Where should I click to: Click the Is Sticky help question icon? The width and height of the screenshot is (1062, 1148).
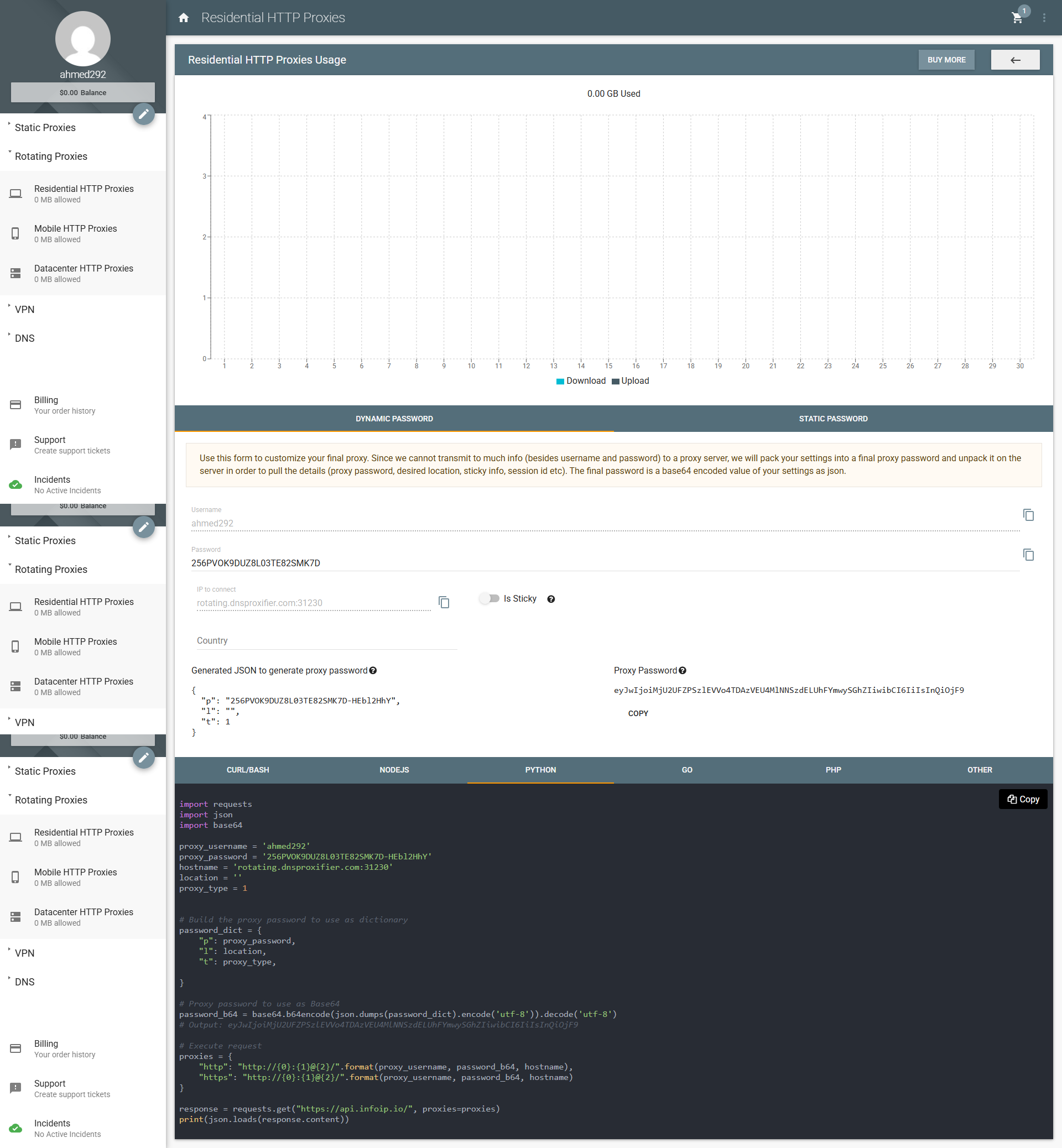coord(550,599)
